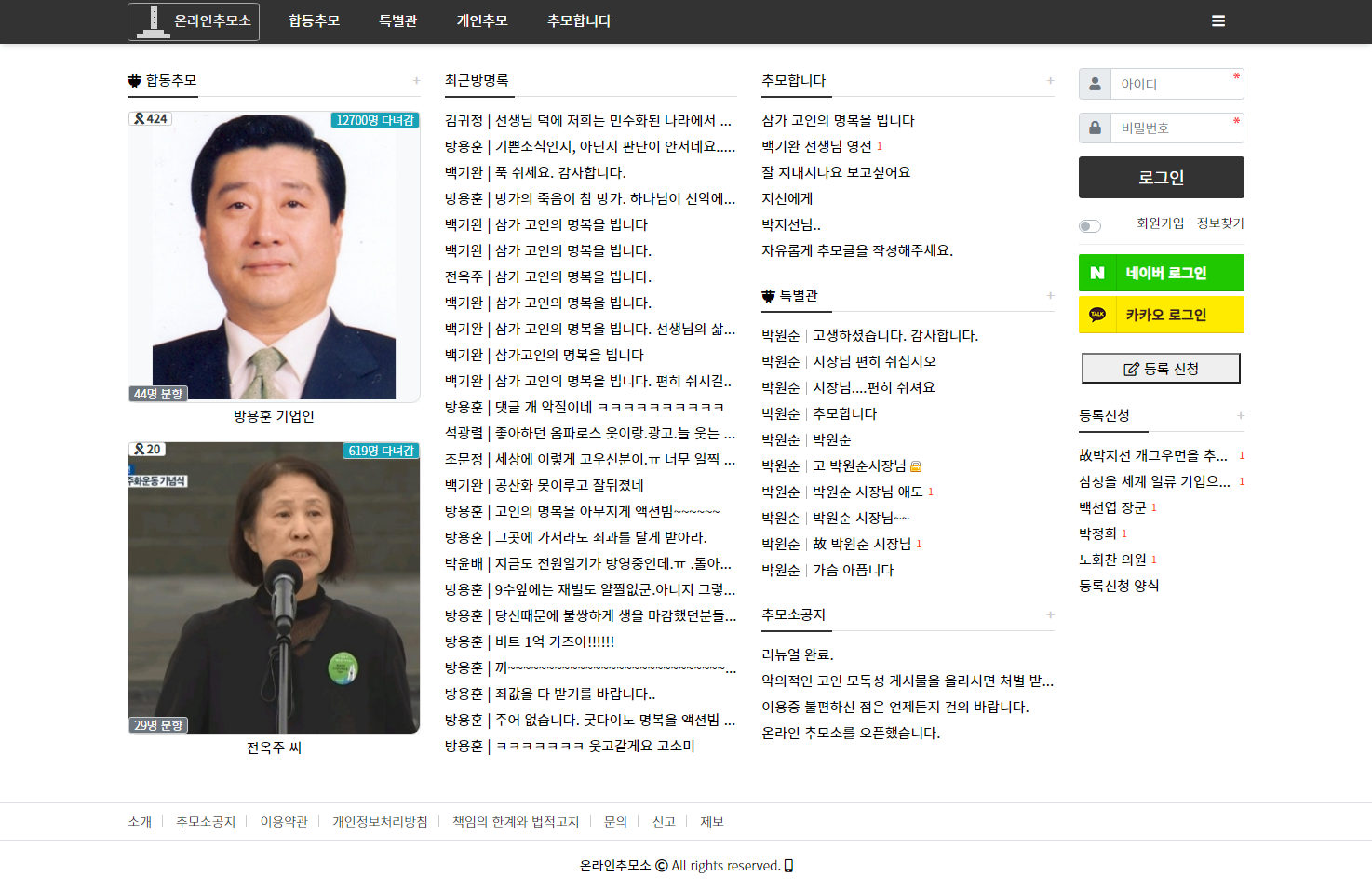The width and height of the screenshot is (1372, 890).
Task: Open guestbook entry 석광렬 | 좋아하던 옴파로스
Action: [590, 434]
